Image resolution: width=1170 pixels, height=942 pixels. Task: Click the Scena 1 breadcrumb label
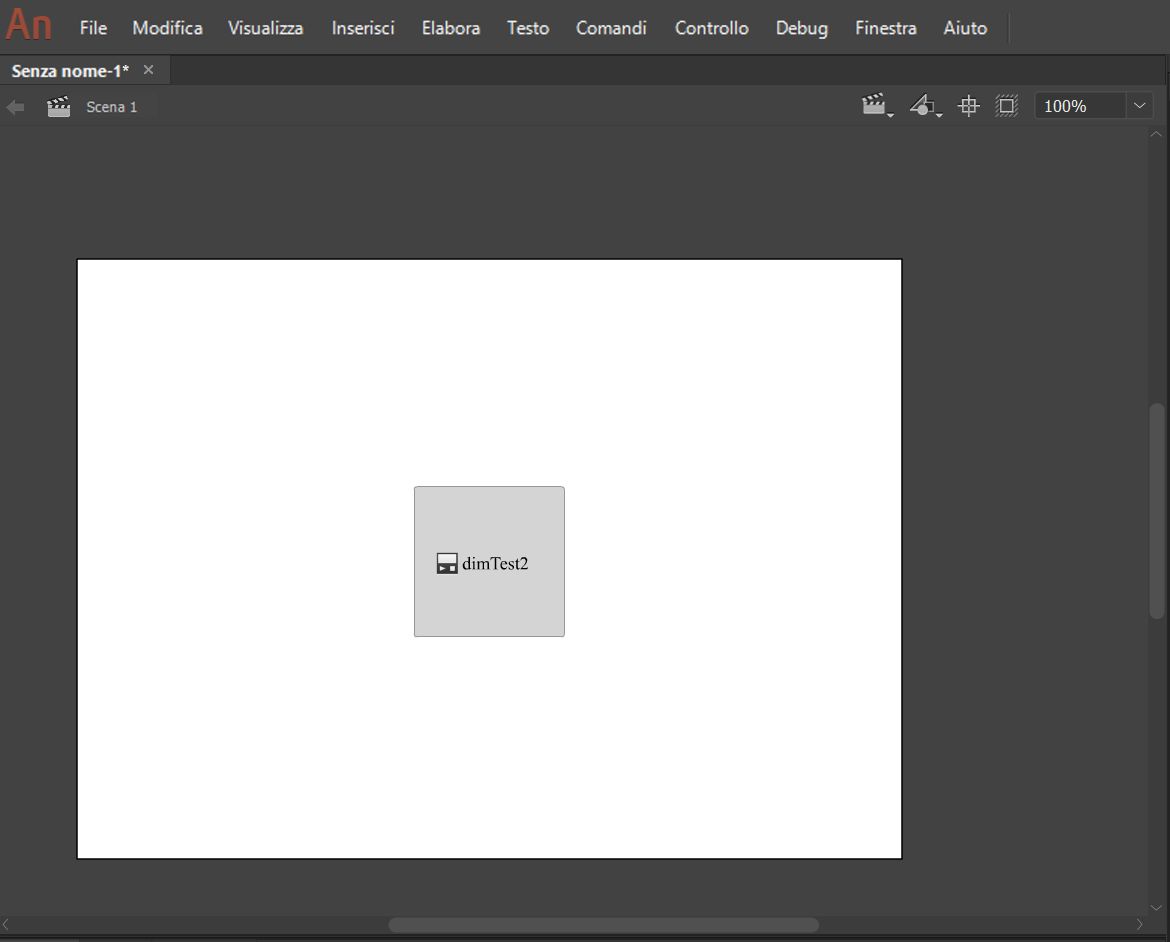pos(111,106)
